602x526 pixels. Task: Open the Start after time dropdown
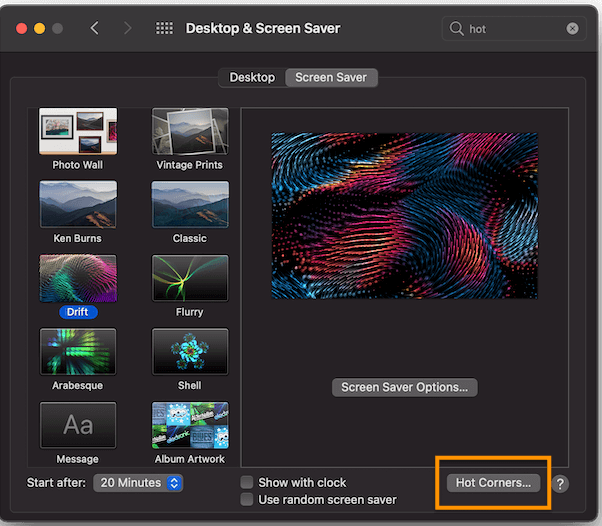click(x=139, y=483)
